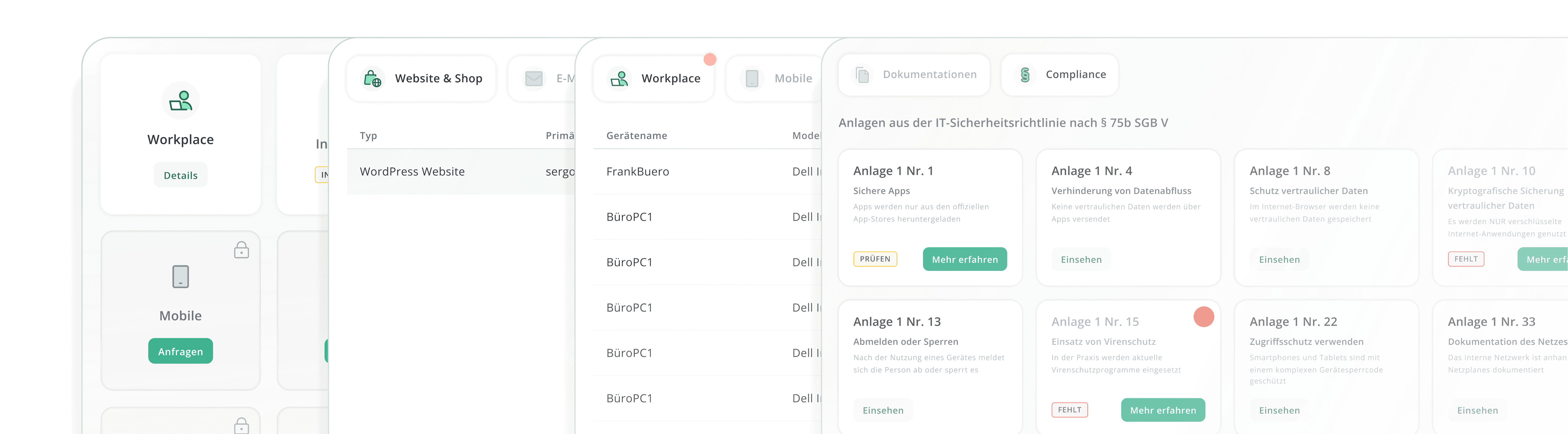The image size is (1568, 434).
Task: Click the Schutz vertraulicher Daten subtitle
Action: pyautogui.click(x=1309, y=191)
